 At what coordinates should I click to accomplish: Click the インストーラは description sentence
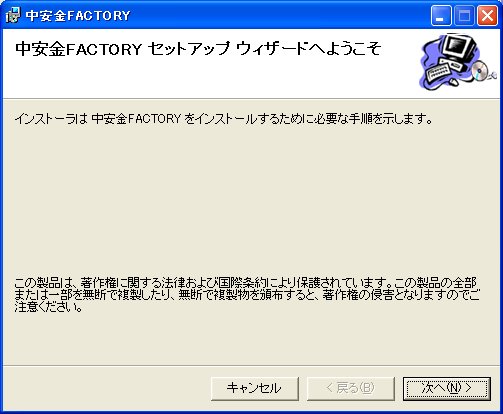[224, 119]
